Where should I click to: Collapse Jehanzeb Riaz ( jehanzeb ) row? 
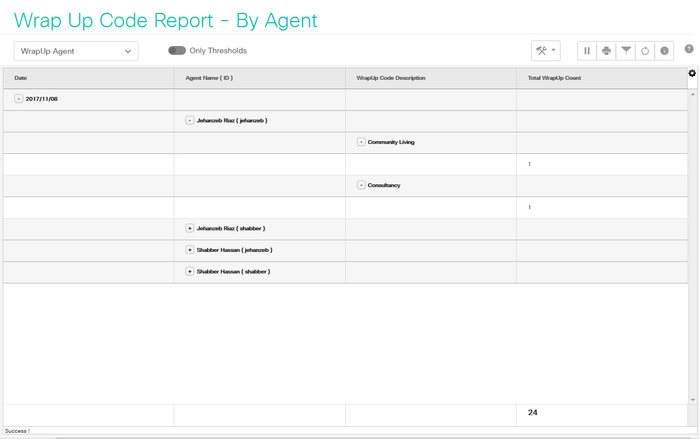190,120
